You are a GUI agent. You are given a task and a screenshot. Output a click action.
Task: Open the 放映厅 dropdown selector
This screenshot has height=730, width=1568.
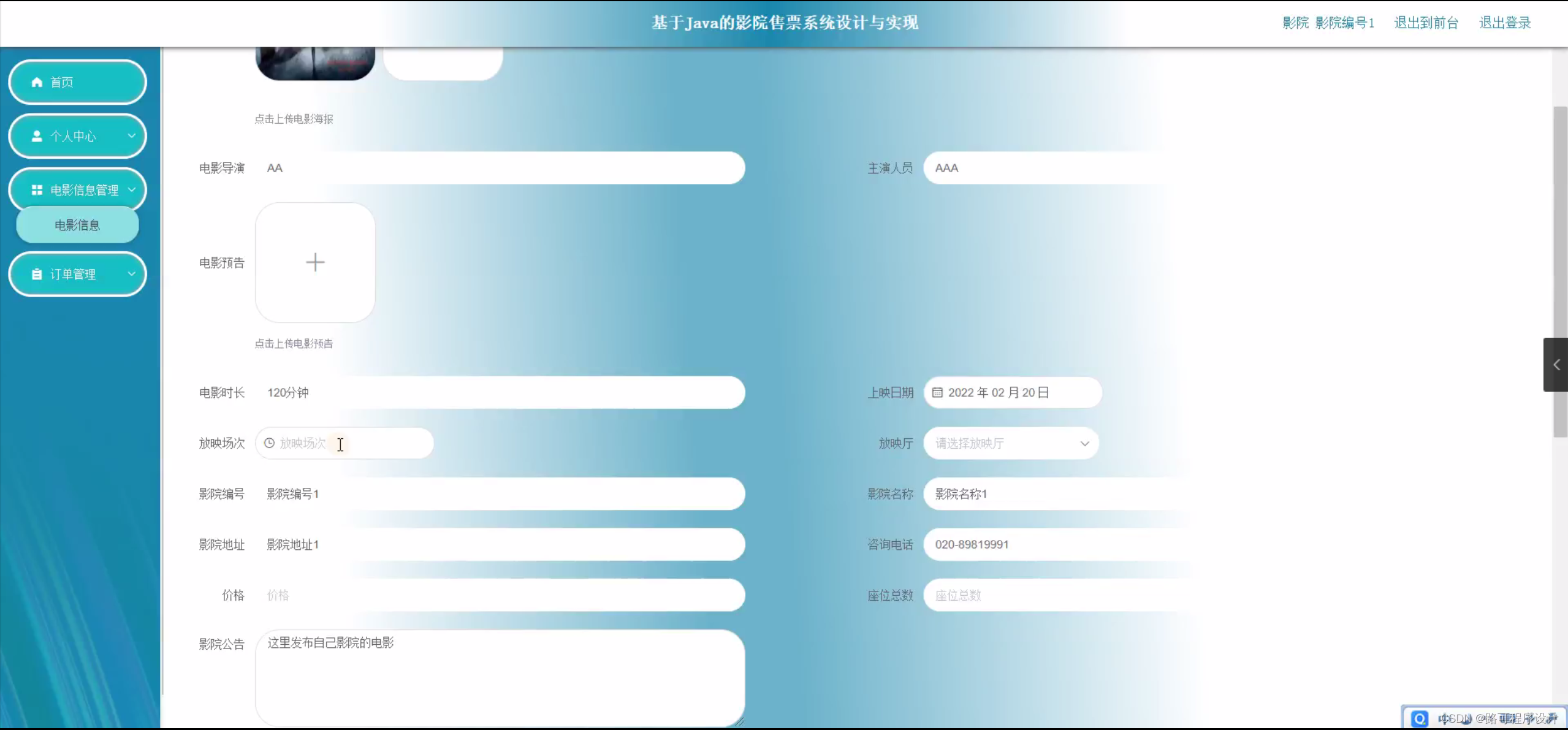[1011, 443]
